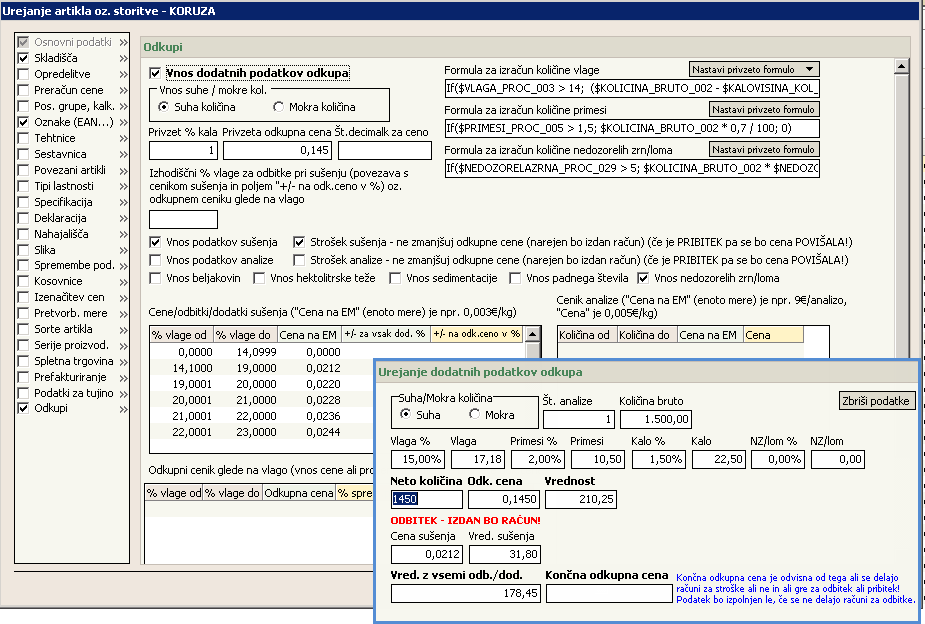
Task: Click the Št. analize field
Action: coord(579,419)
